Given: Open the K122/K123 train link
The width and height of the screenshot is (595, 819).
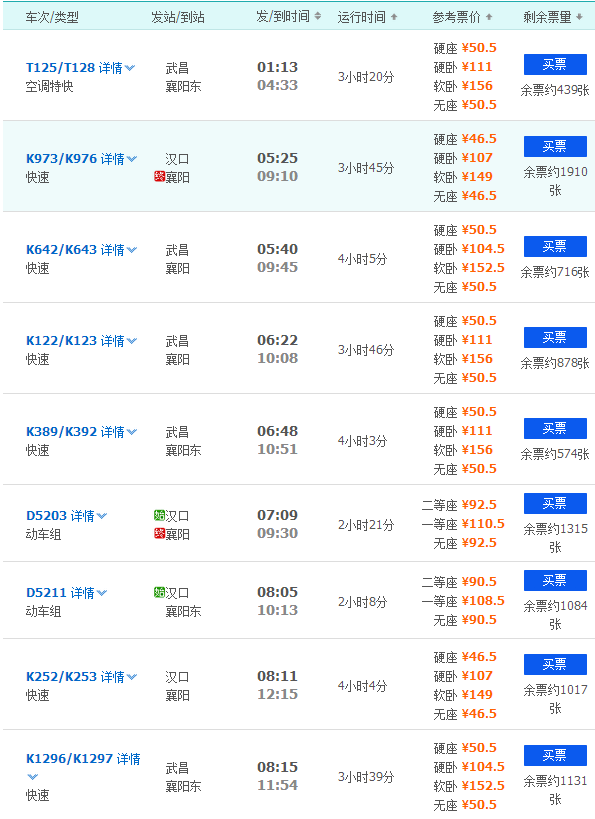Looking at the screenshot, I should 61,341.
